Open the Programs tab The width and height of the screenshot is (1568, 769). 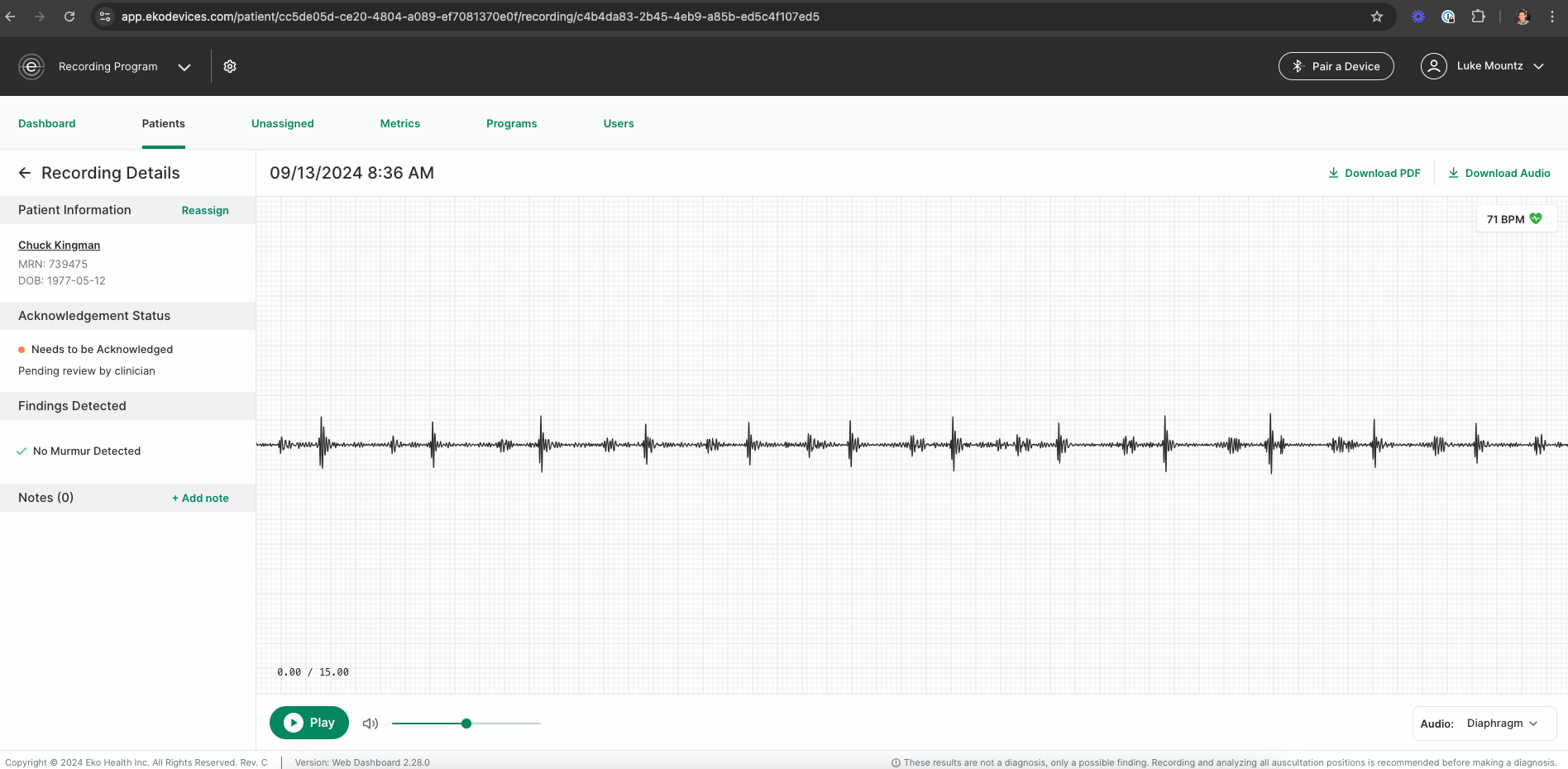pos(512,123)
